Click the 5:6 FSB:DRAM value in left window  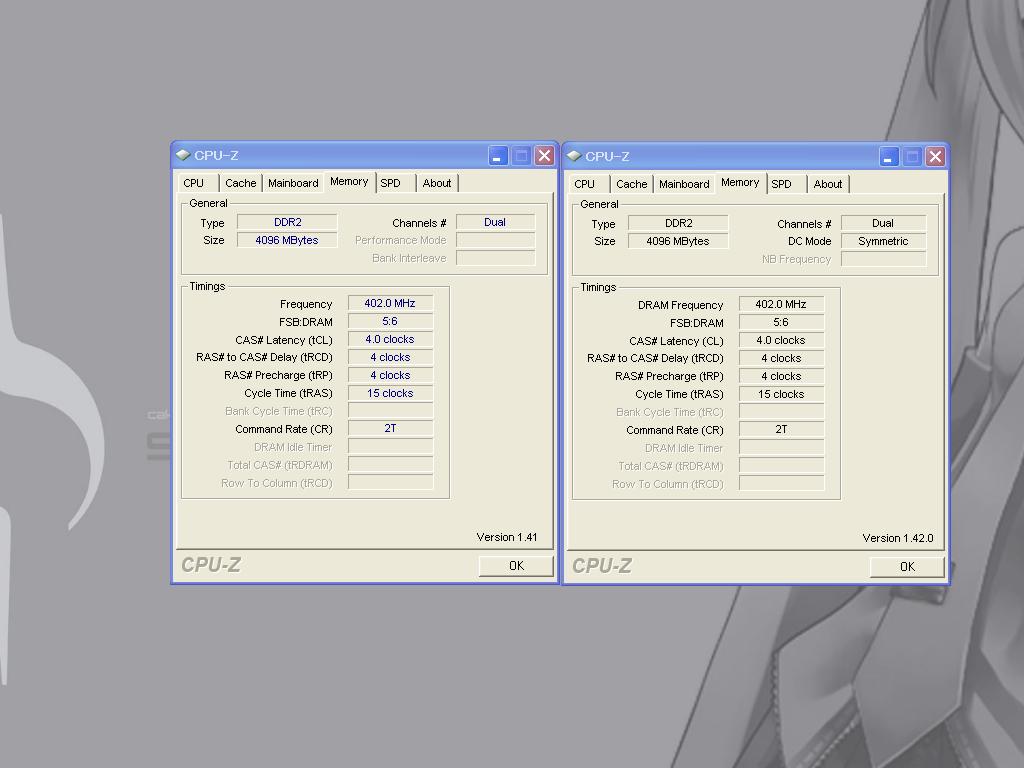click(x=390, y=321)
